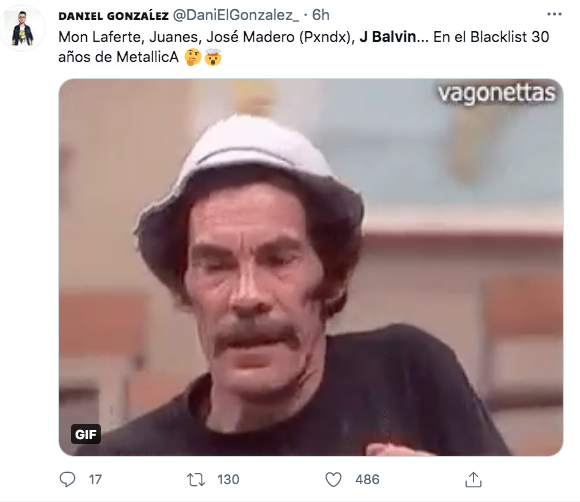
Task: Retweet this post using the arrows icon
Action: point(196,480)
